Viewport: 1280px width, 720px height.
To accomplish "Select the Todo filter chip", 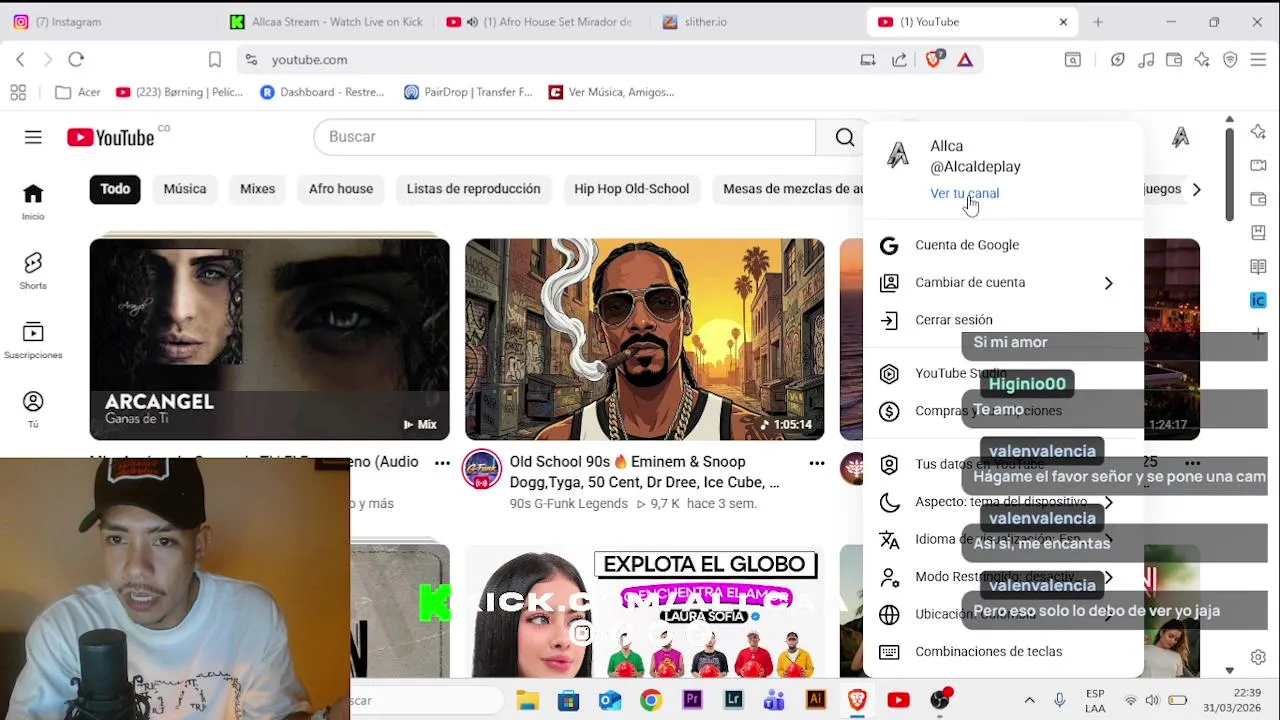I will click(115, 189).
